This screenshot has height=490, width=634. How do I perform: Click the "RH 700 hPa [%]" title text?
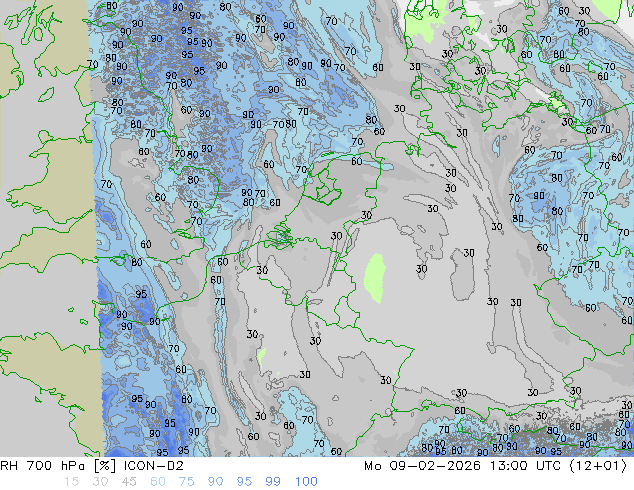tap(58, 466)
